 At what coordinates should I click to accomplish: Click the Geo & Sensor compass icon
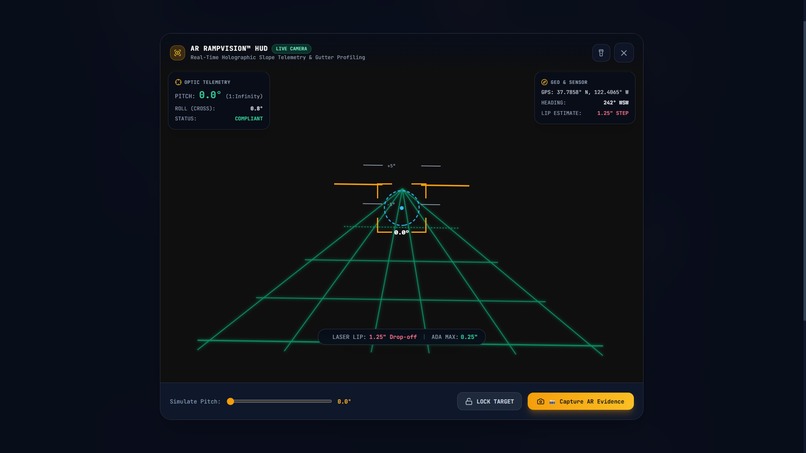coord(544,82)
